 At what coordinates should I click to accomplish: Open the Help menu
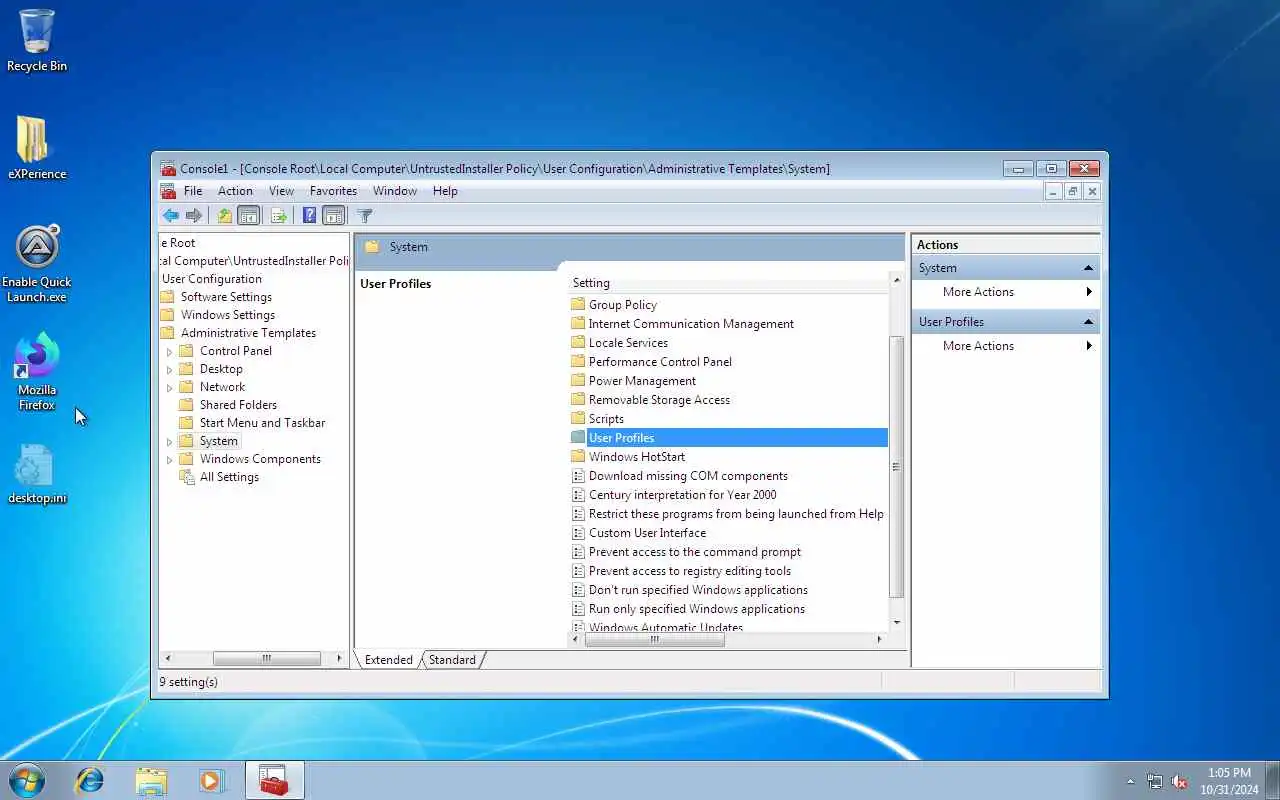pos(445,191)
